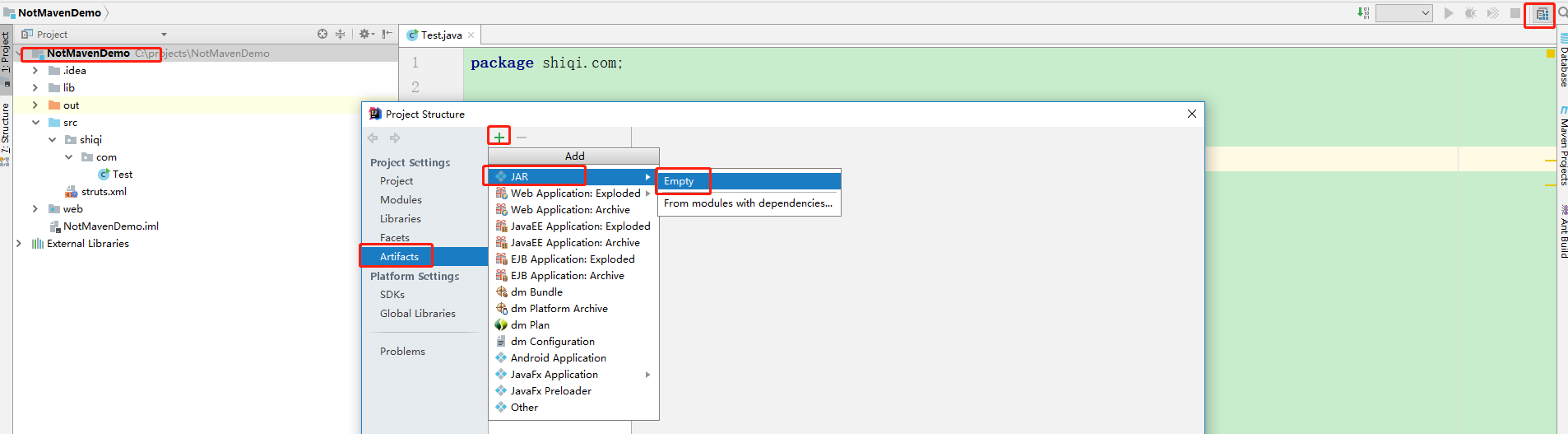Viewport: 1568px width, 434px height.
Task: Select From modules with dependencies...
Action: [x=749, y=203]
